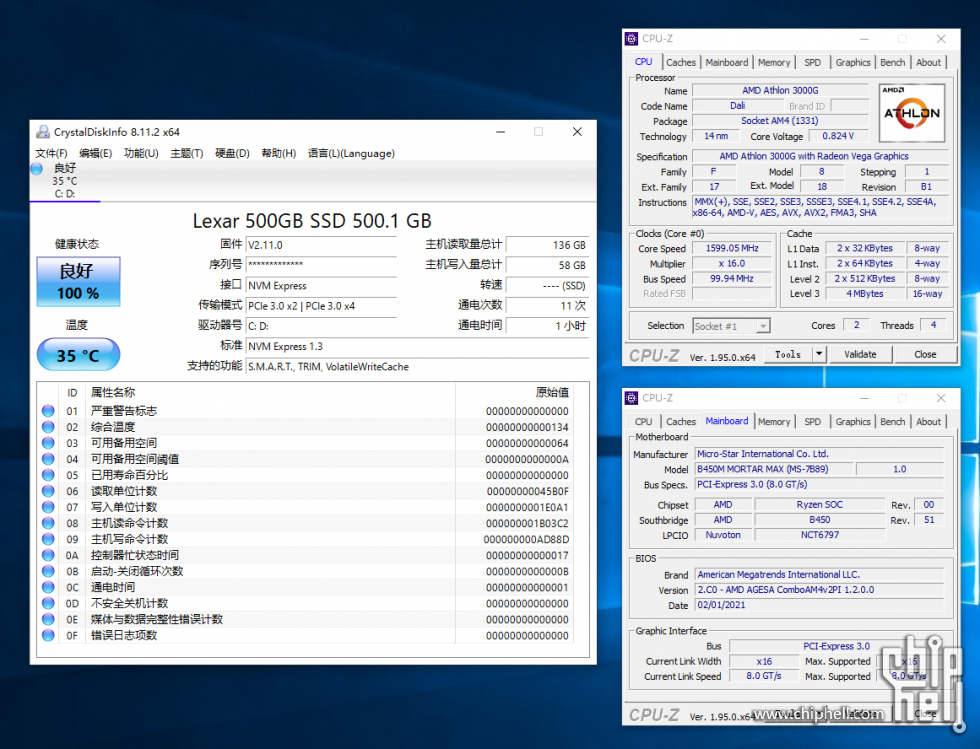Expand the Tools dropdown arrow in CPU-Z
This screenshot has width=980, height=749.
click(819, 354)
